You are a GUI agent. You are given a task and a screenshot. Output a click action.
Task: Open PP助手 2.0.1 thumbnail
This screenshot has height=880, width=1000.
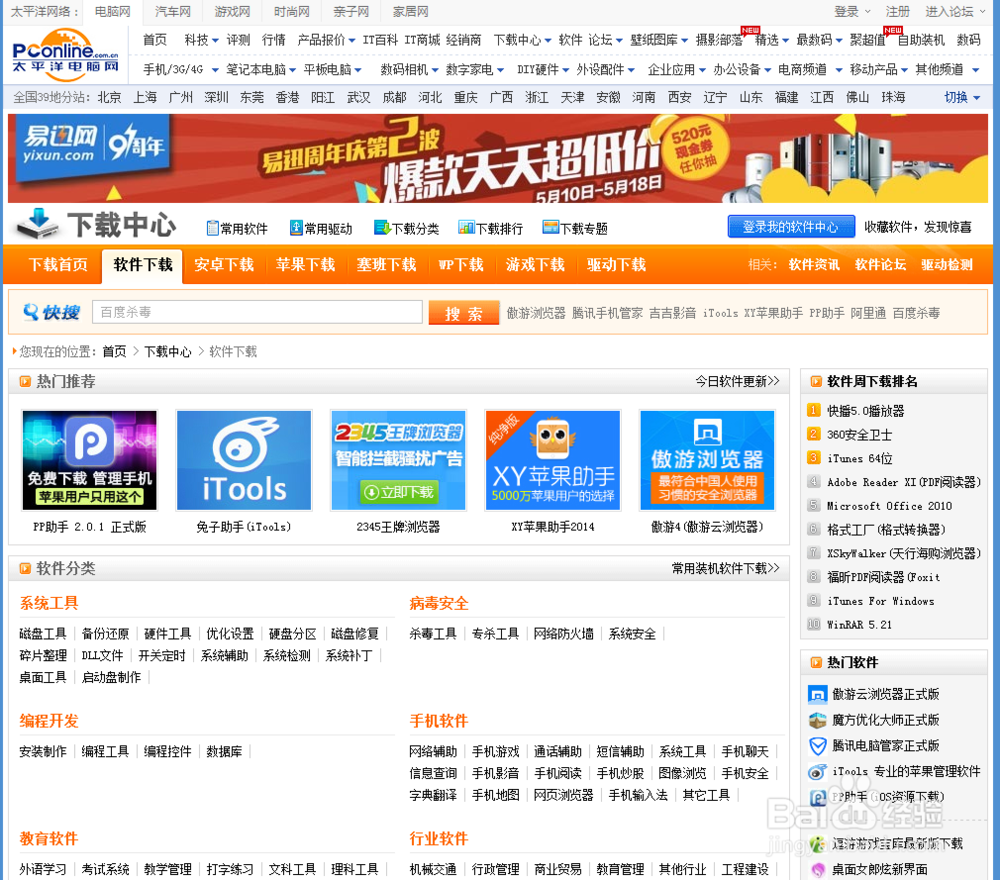click(x=89, y=460)
